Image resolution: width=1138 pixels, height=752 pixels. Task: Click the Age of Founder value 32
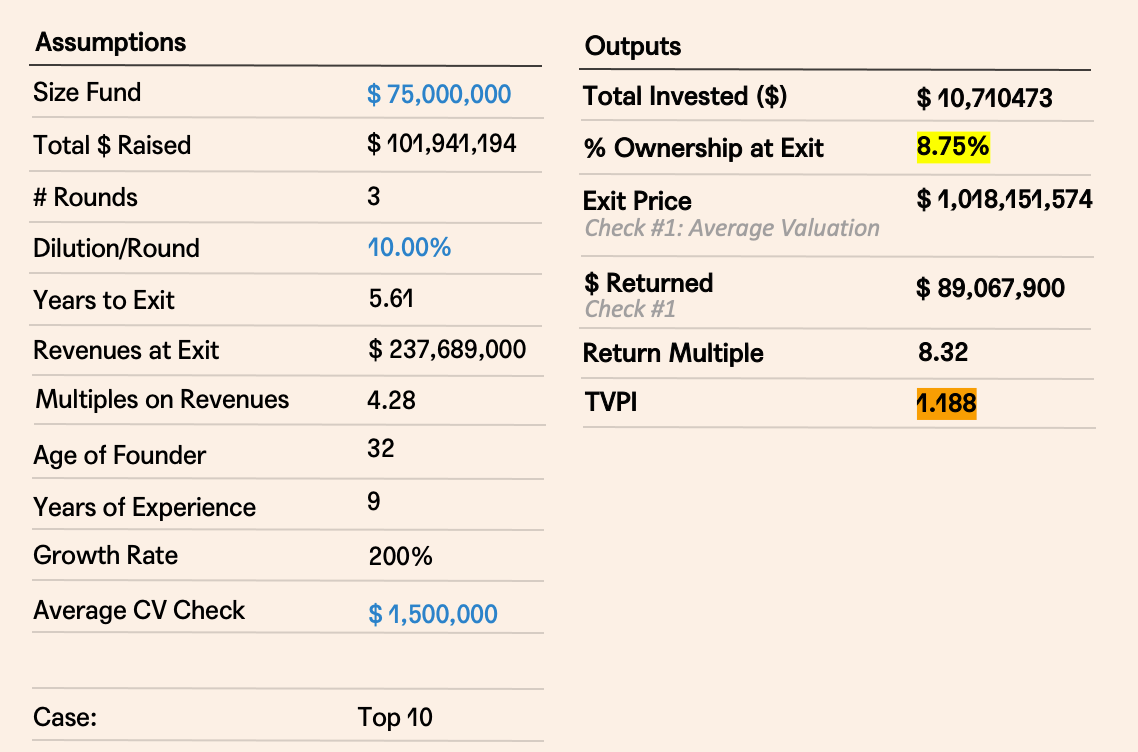381,449
